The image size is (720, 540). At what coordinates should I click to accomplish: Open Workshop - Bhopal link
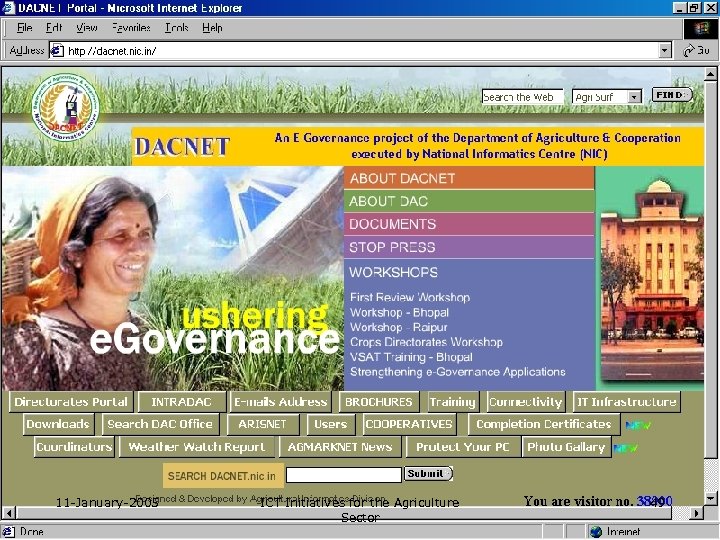click(x=399, y=313)
